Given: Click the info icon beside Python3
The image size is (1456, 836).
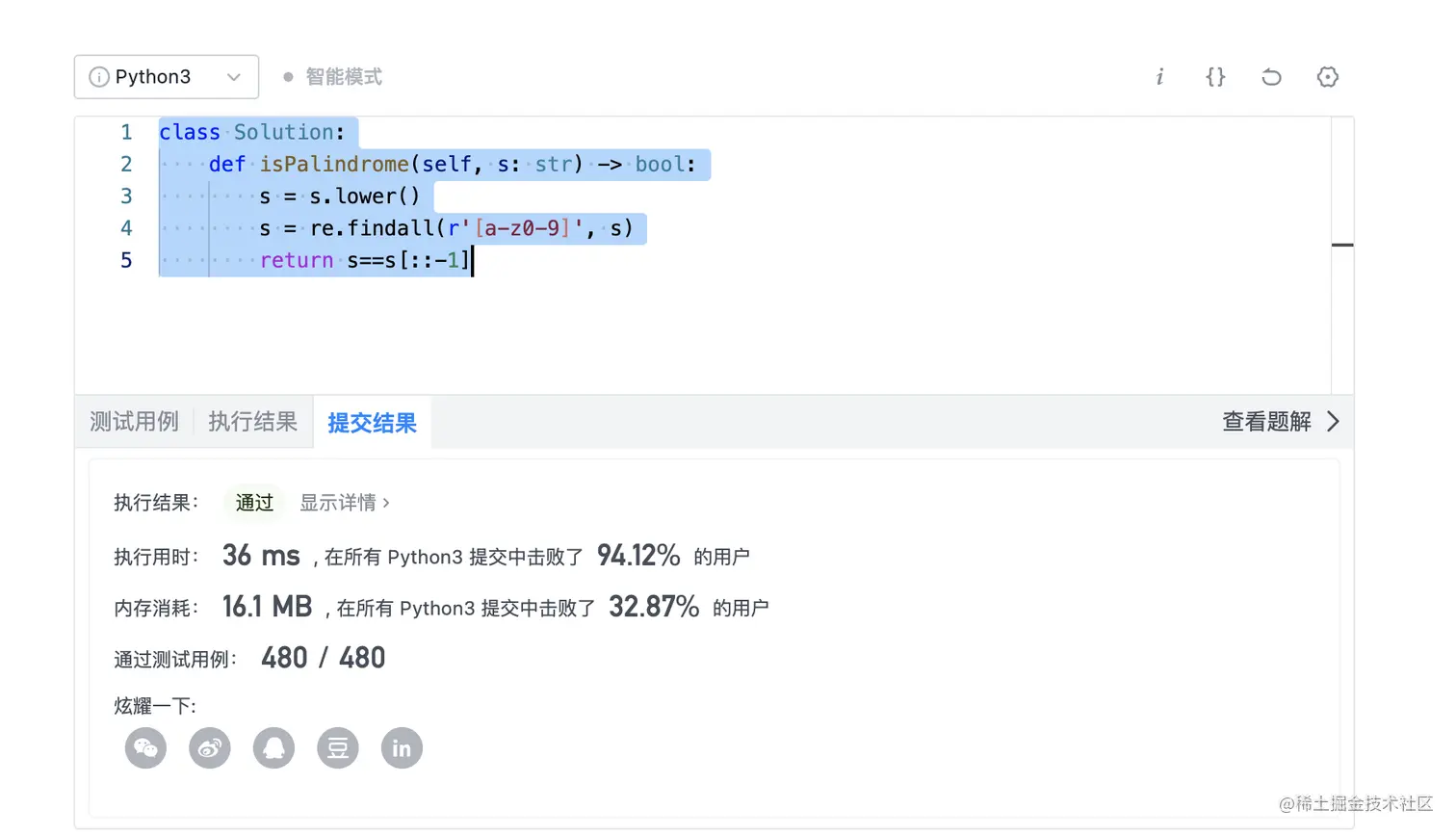Looking at the screenshot, I should click(99, 77).
